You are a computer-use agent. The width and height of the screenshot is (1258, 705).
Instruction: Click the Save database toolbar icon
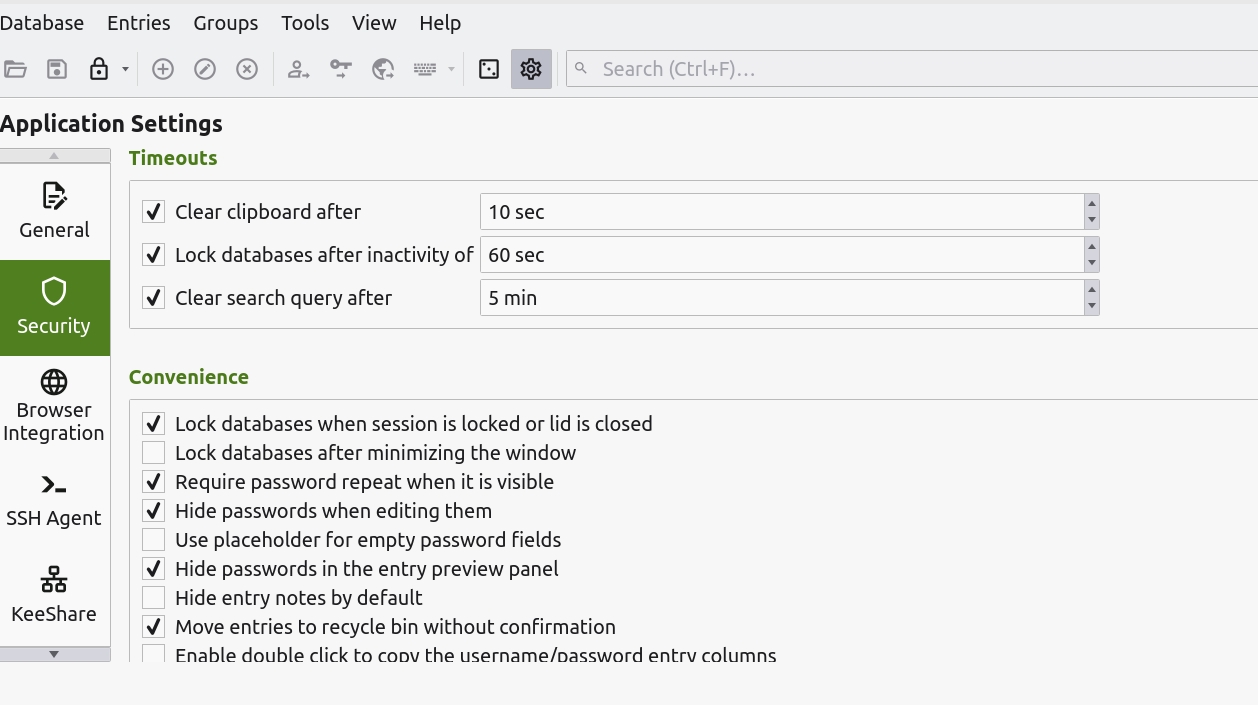coord(56,69)
